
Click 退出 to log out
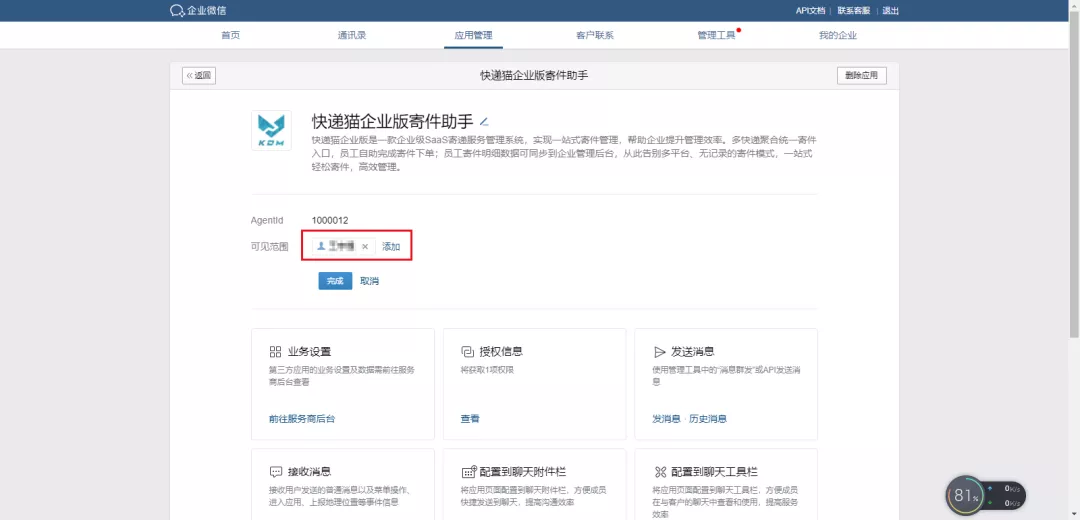click(x=891, y=10)
